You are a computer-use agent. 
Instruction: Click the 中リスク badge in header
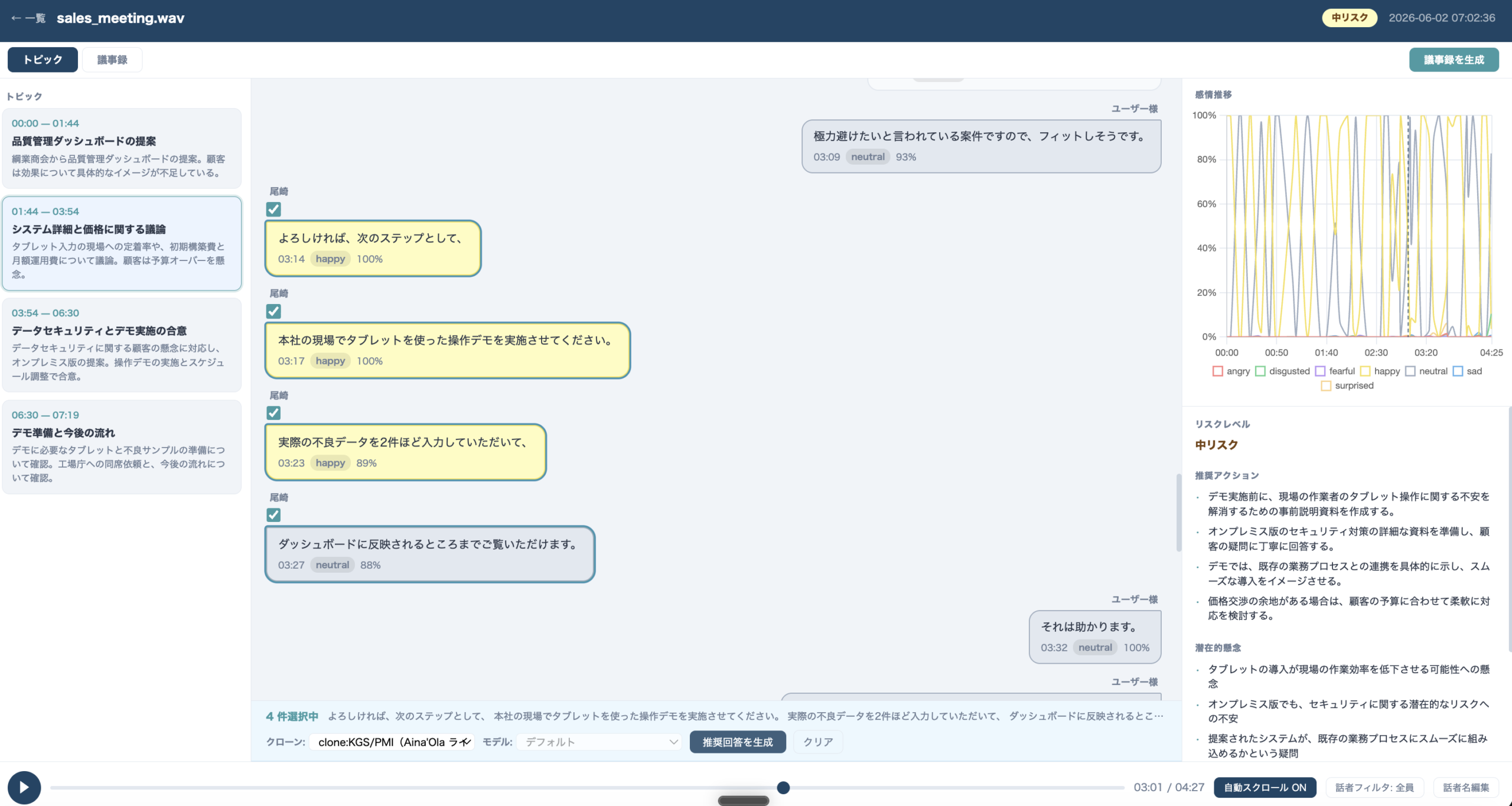tap(1350, 18)
